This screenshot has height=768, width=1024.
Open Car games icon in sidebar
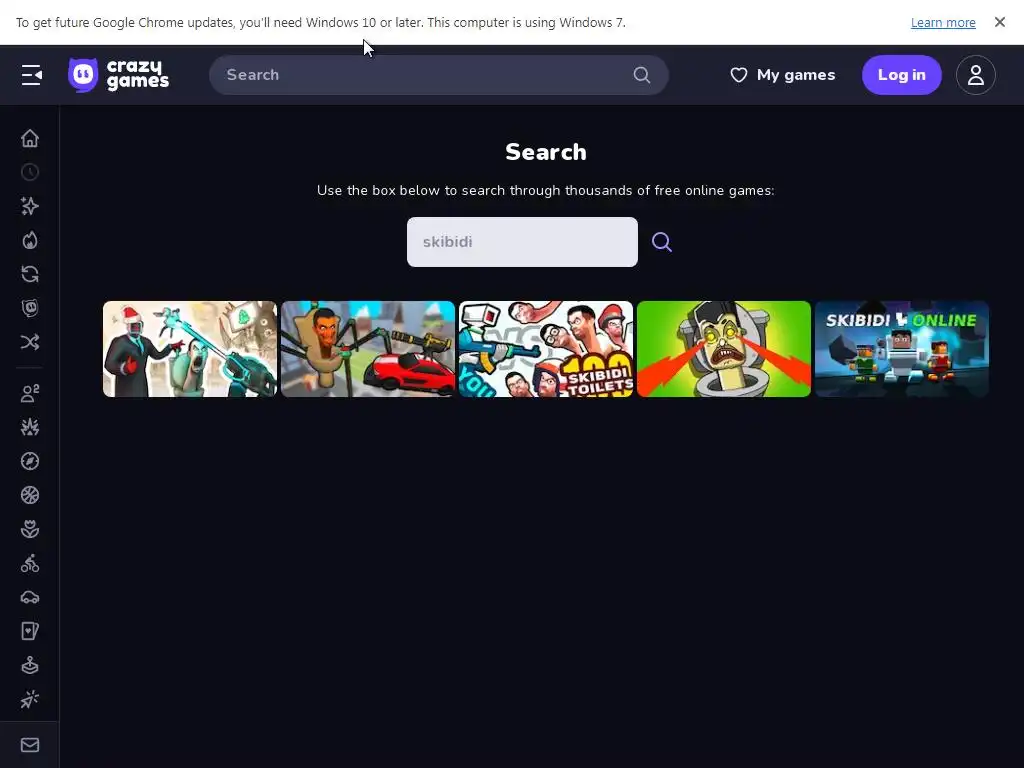pos(30,597)
